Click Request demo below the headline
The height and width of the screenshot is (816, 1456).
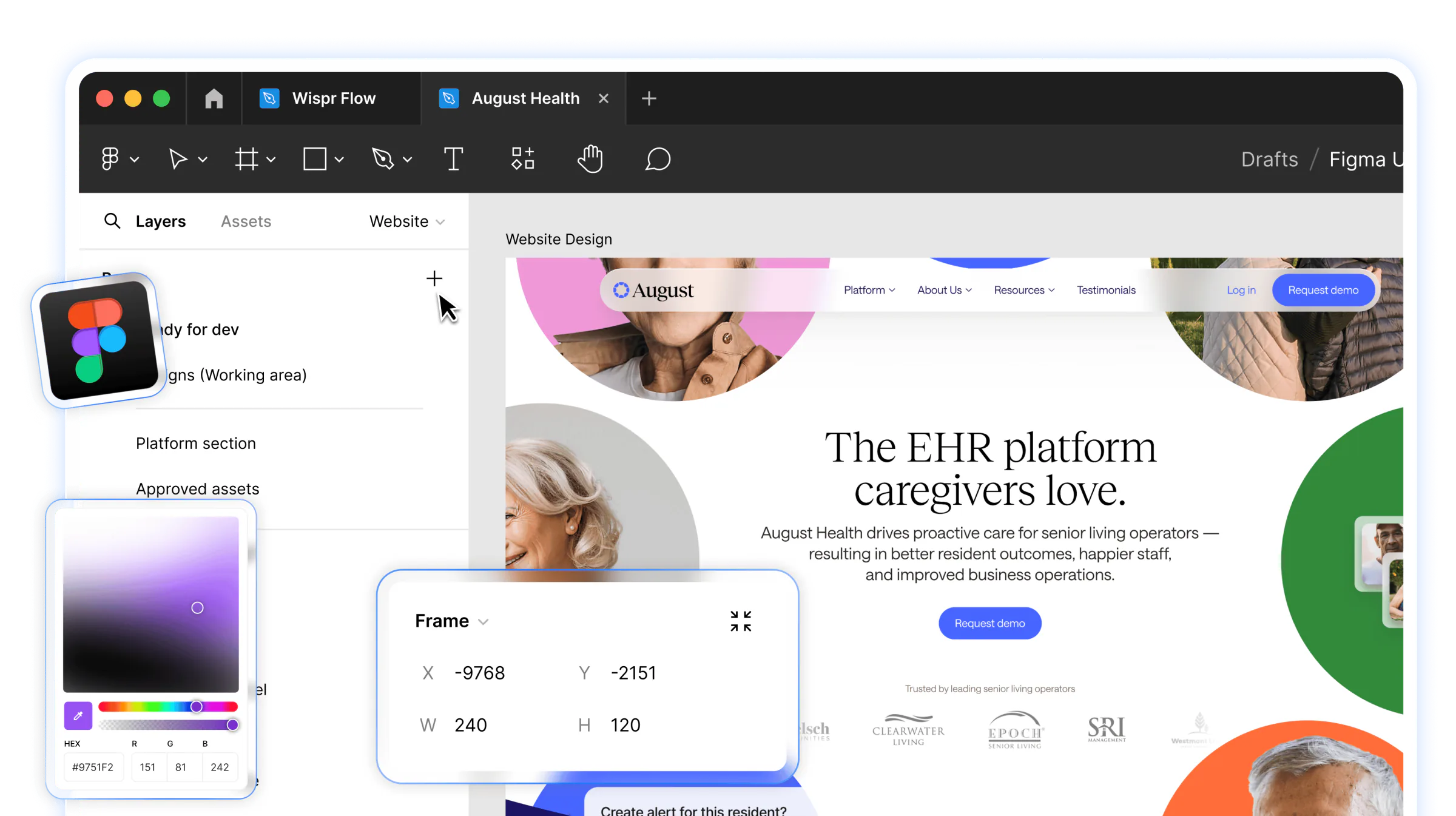[990, 623]
